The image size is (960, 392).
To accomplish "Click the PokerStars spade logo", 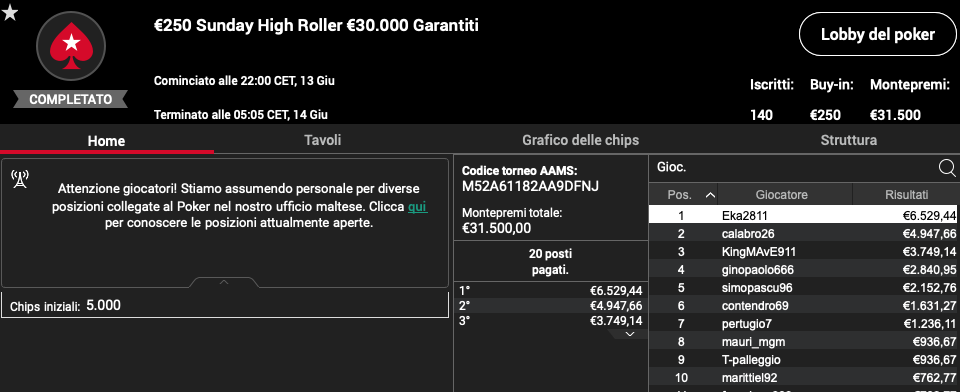I will (x=71, y=47).
